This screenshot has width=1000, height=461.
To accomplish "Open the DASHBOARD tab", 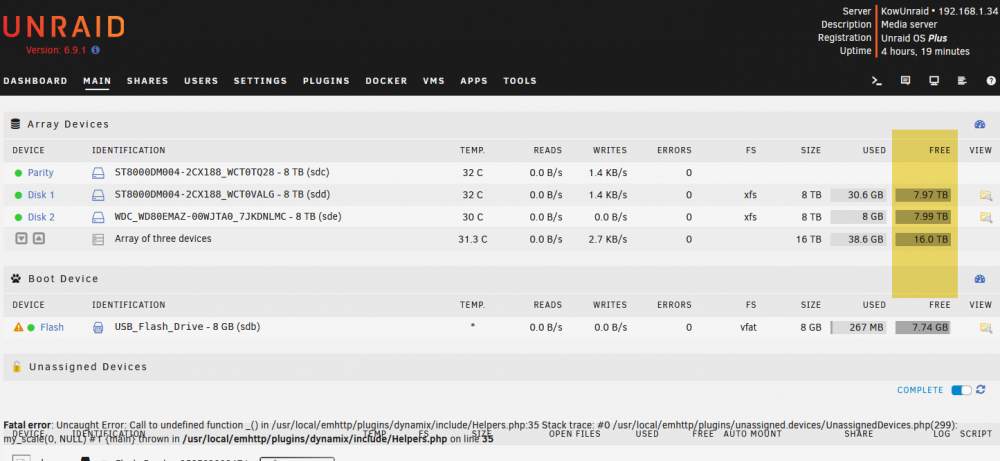I will click(35, 81).
